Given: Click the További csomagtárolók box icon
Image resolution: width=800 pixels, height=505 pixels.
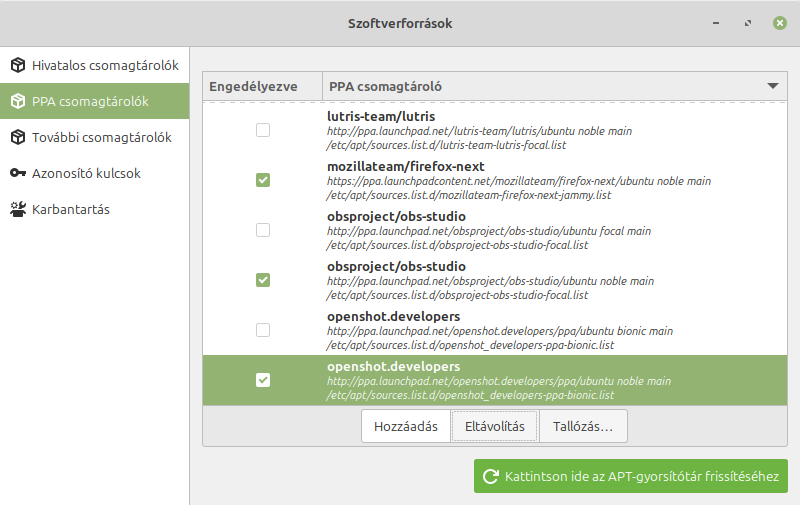Looking at the screenshot, I should pos(18,137).
